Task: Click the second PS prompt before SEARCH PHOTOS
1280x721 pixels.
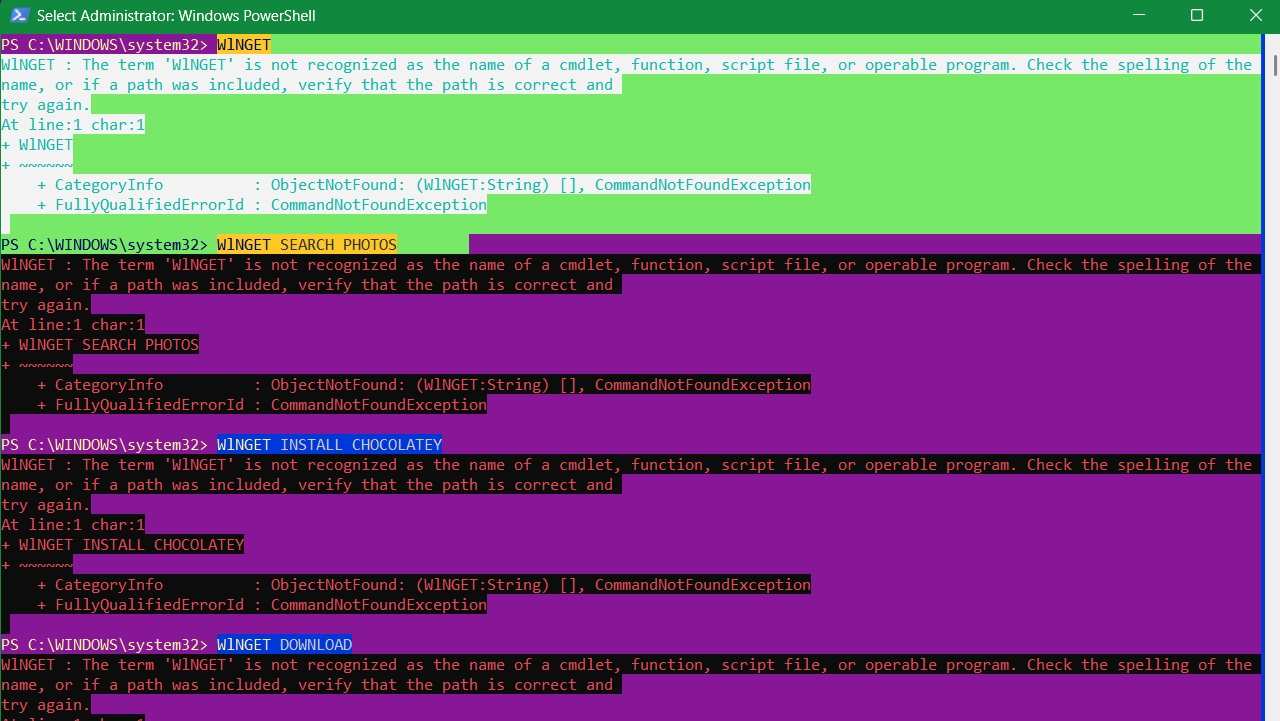Action: [x=105, y=244]
